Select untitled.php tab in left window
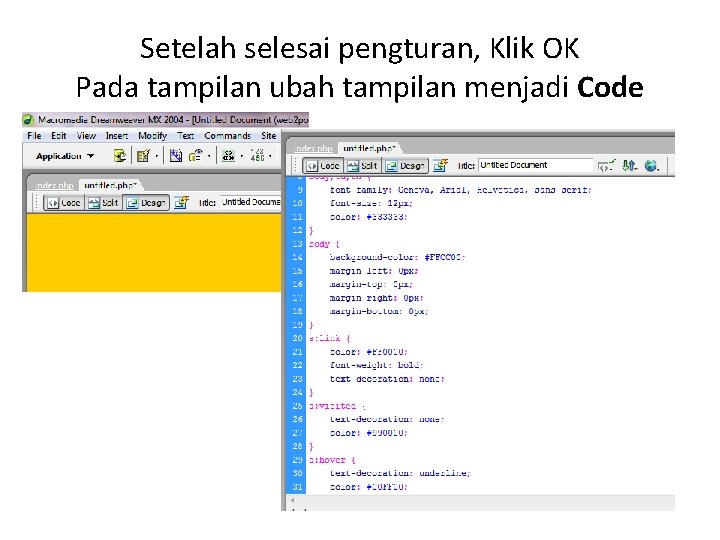This screenshot has height=540, width=720. tap(111, 185)
